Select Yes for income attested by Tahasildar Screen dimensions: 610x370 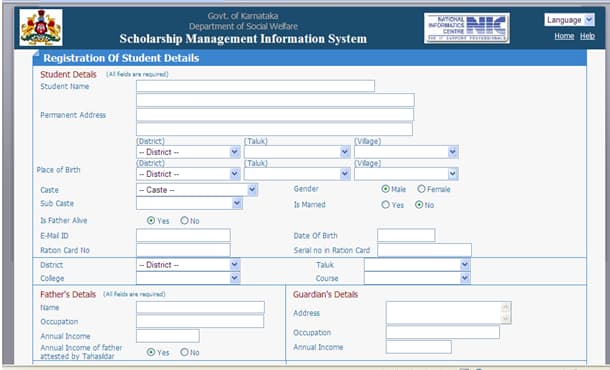[x=151, y=352]
